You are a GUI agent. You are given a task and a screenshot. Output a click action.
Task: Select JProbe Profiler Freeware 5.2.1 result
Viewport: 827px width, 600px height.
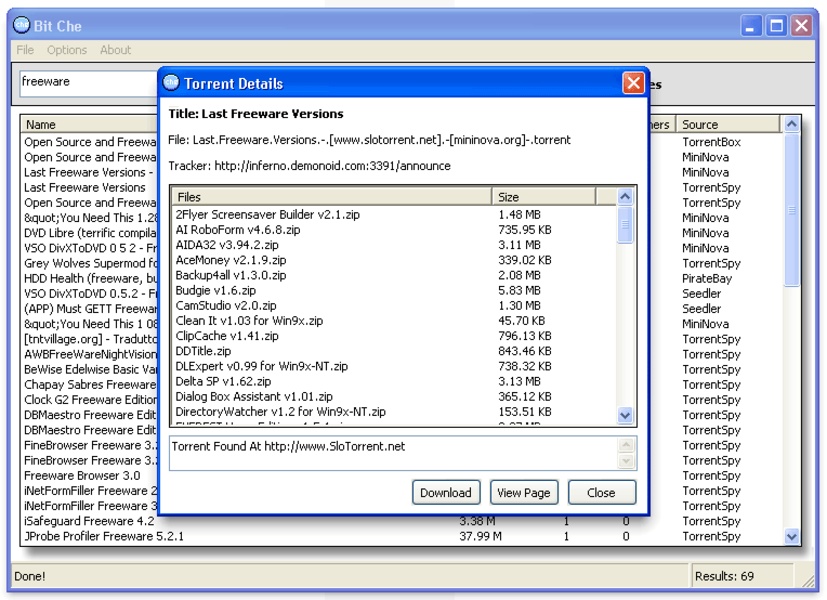click(x=104, y=536)
